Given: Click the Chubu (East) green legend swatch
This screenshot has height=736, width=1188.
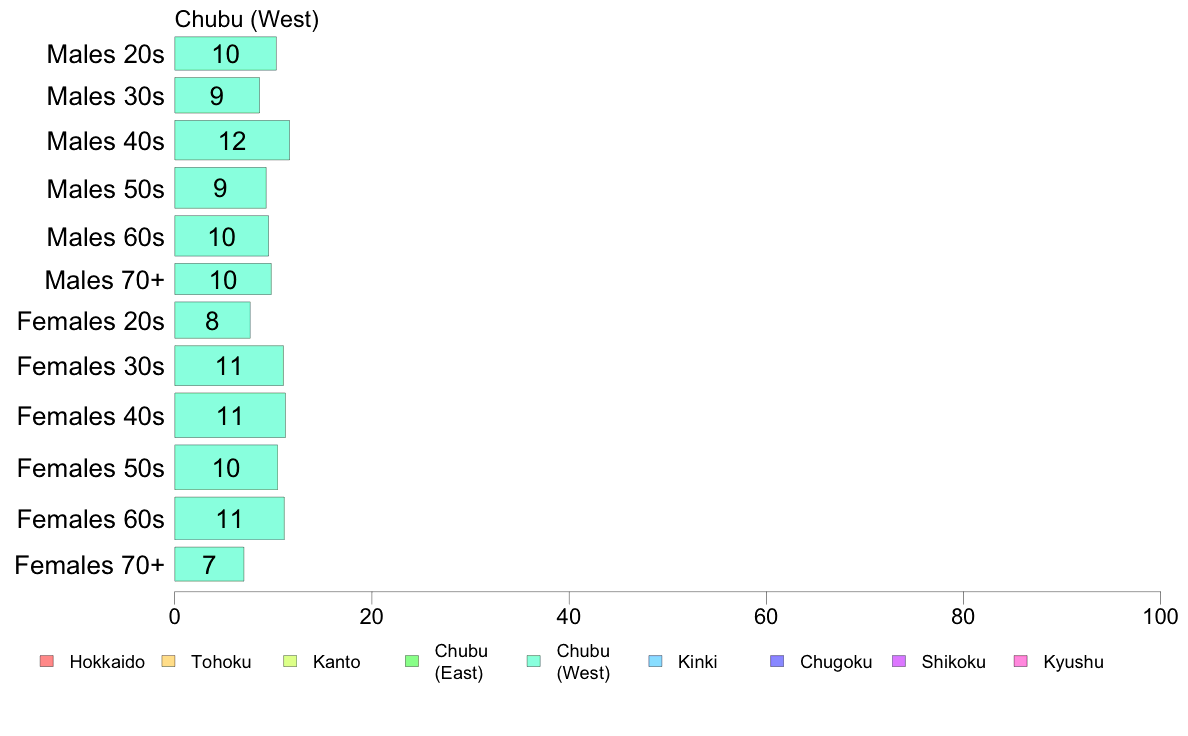Looking at the screenshot, I should 412,661.
